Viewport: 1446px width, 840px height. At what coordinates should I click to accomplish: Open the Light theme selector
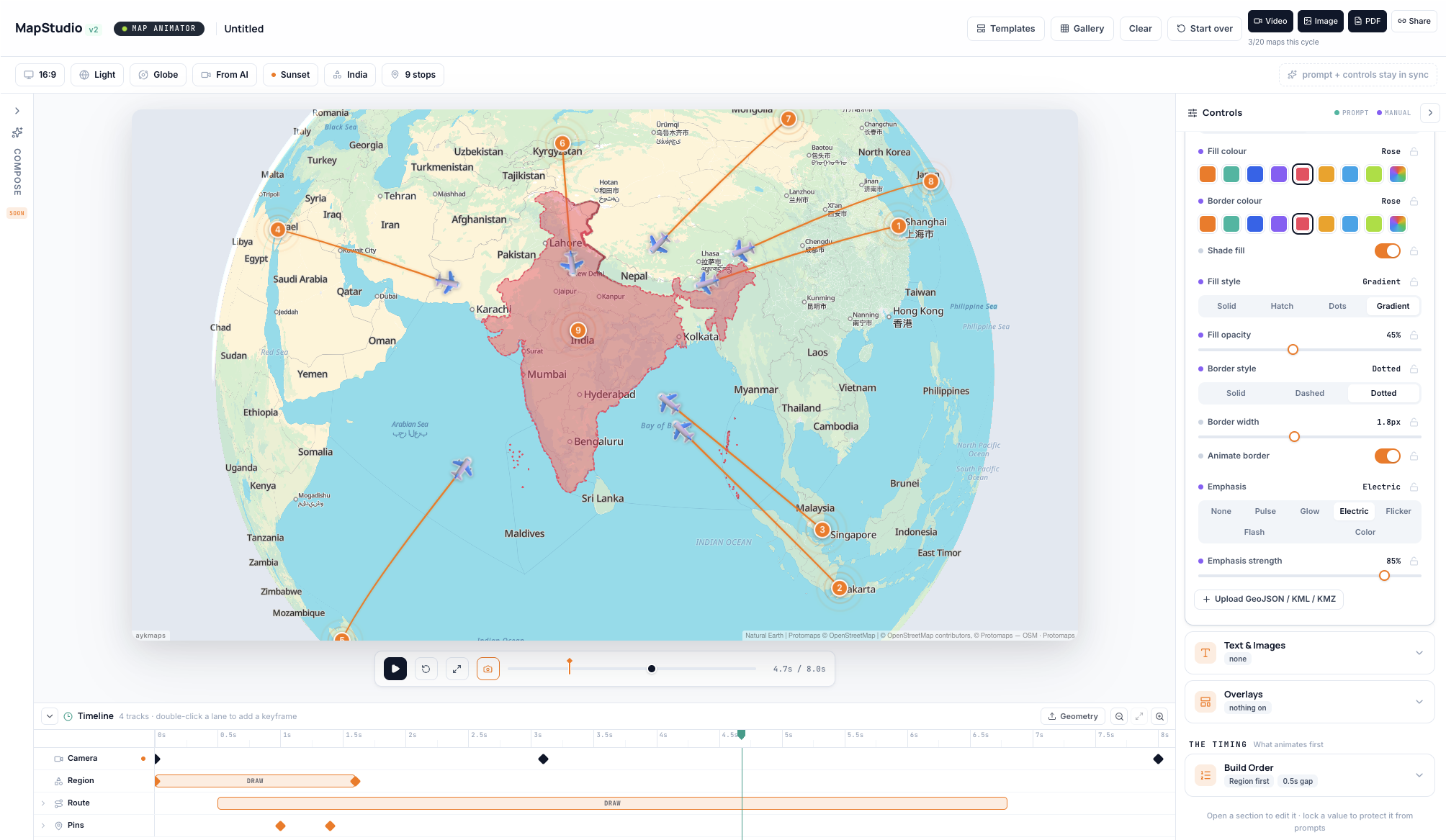[x=97, y=75]
